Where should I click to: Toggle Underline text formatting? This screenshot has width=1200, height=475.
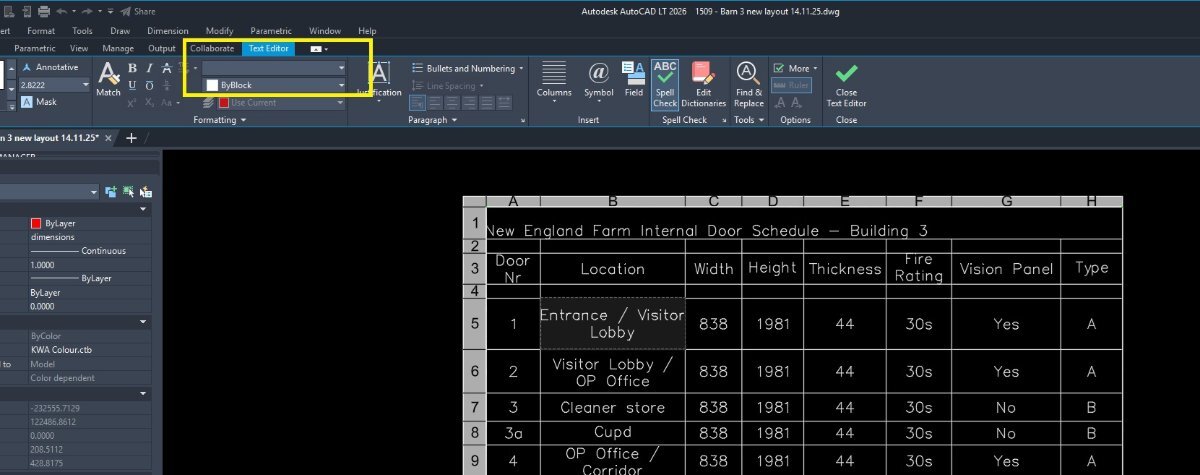(132, 86)
